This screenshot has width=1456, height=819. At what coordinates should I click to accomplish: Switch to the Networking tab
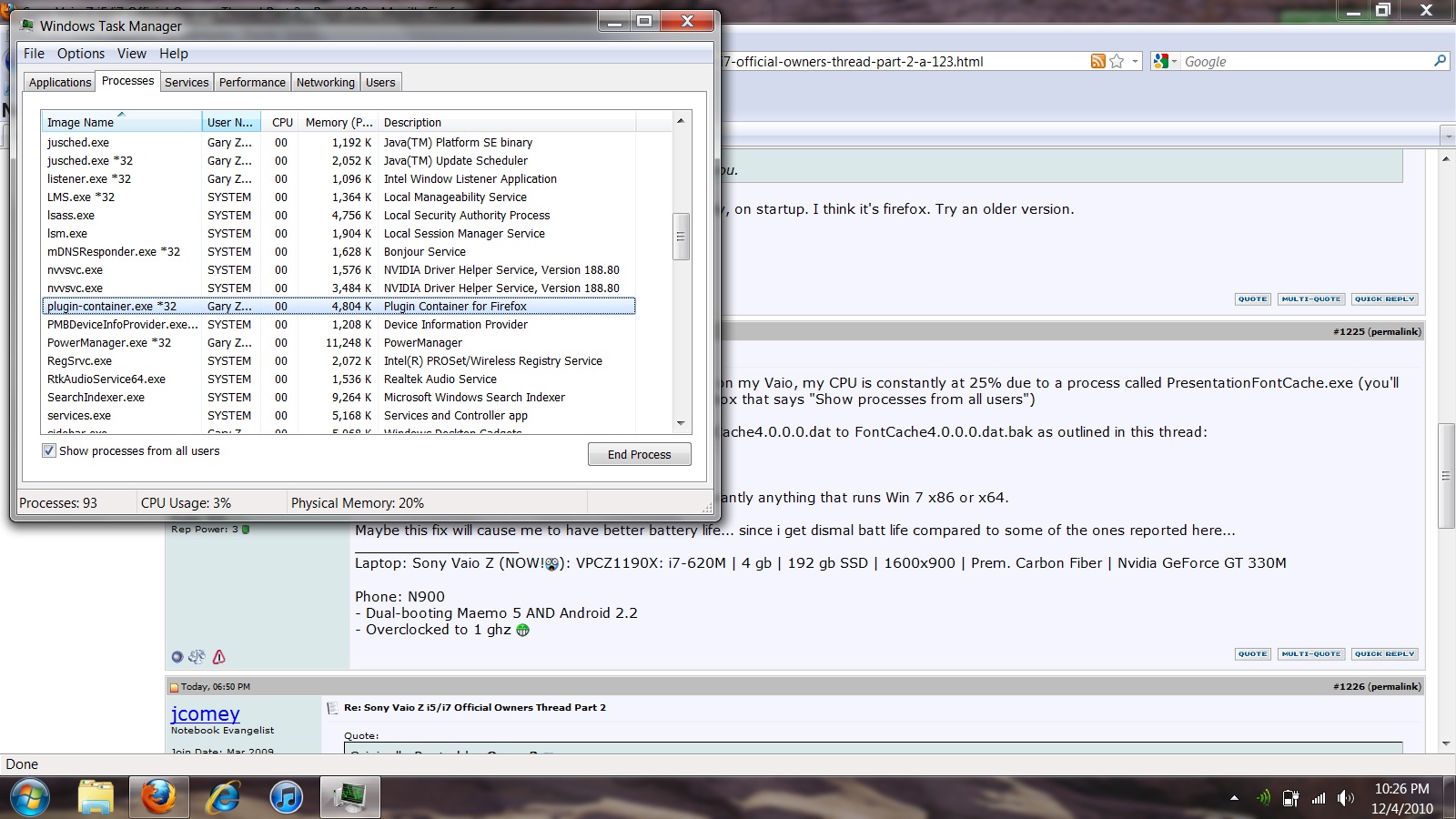click(x=326, y=82)
